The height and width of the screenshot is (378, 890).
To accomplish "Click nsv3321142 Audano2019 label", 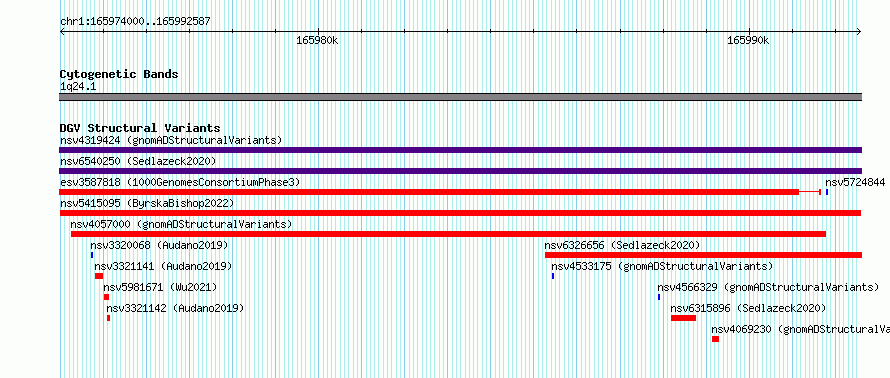I will (x=175, y=308).
